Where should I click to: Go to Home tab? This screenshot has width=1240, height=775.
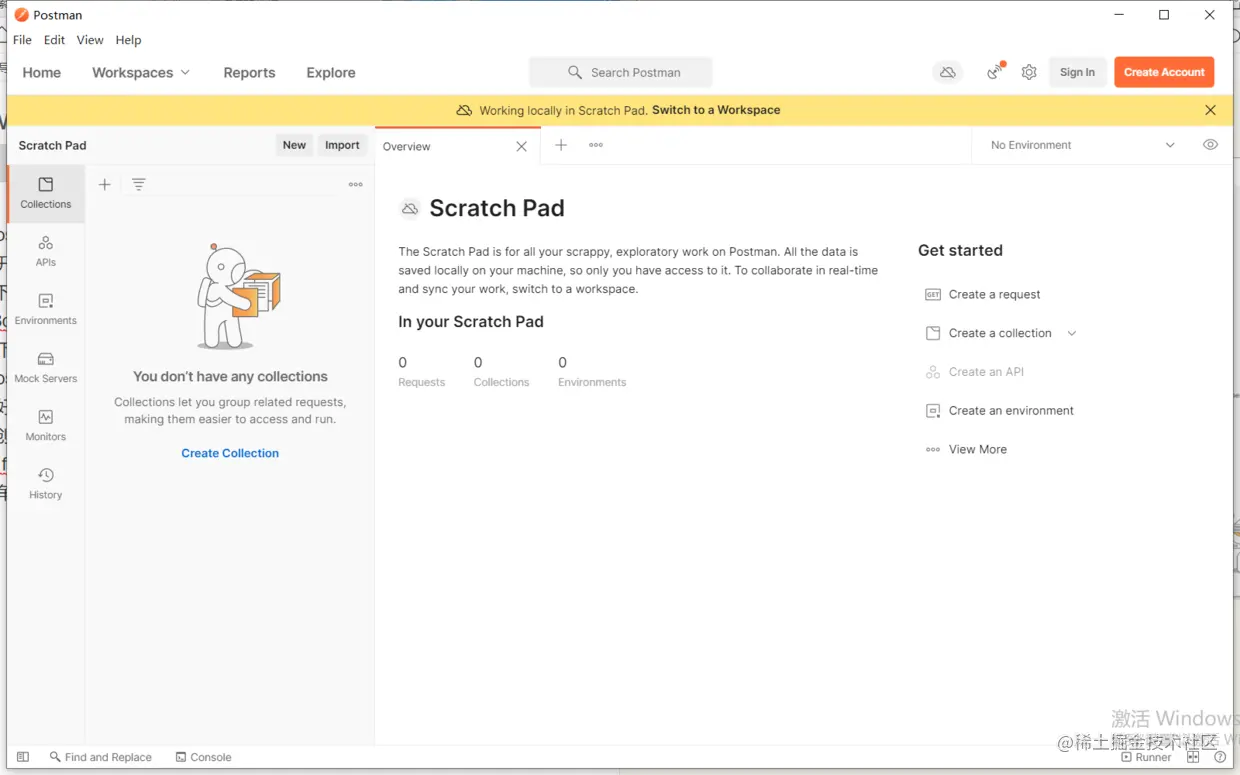coord(42,72)
